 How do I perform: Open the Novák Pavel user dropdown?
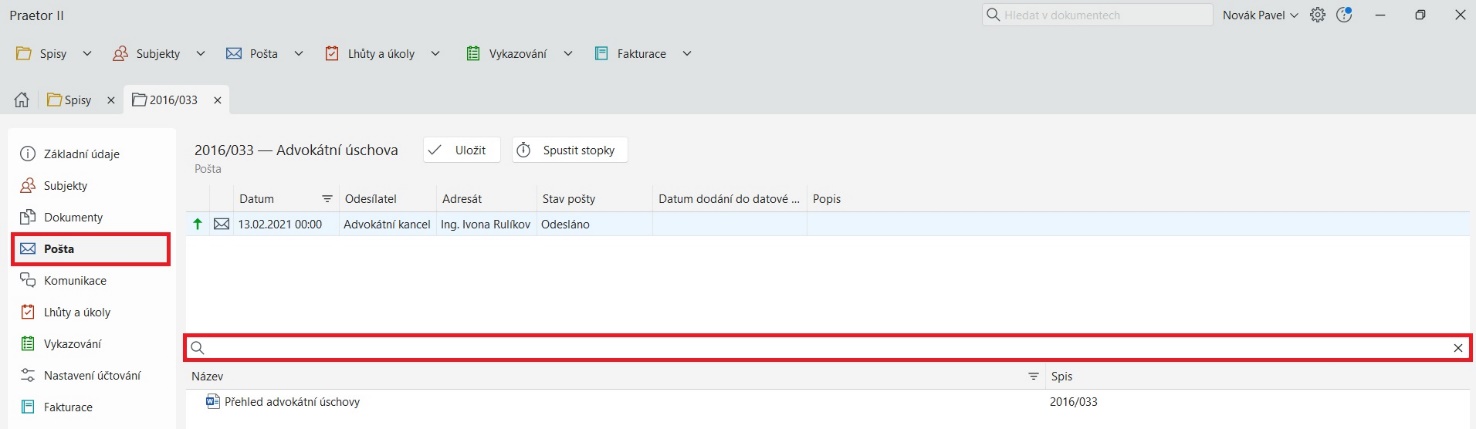tap(1258, 15)
